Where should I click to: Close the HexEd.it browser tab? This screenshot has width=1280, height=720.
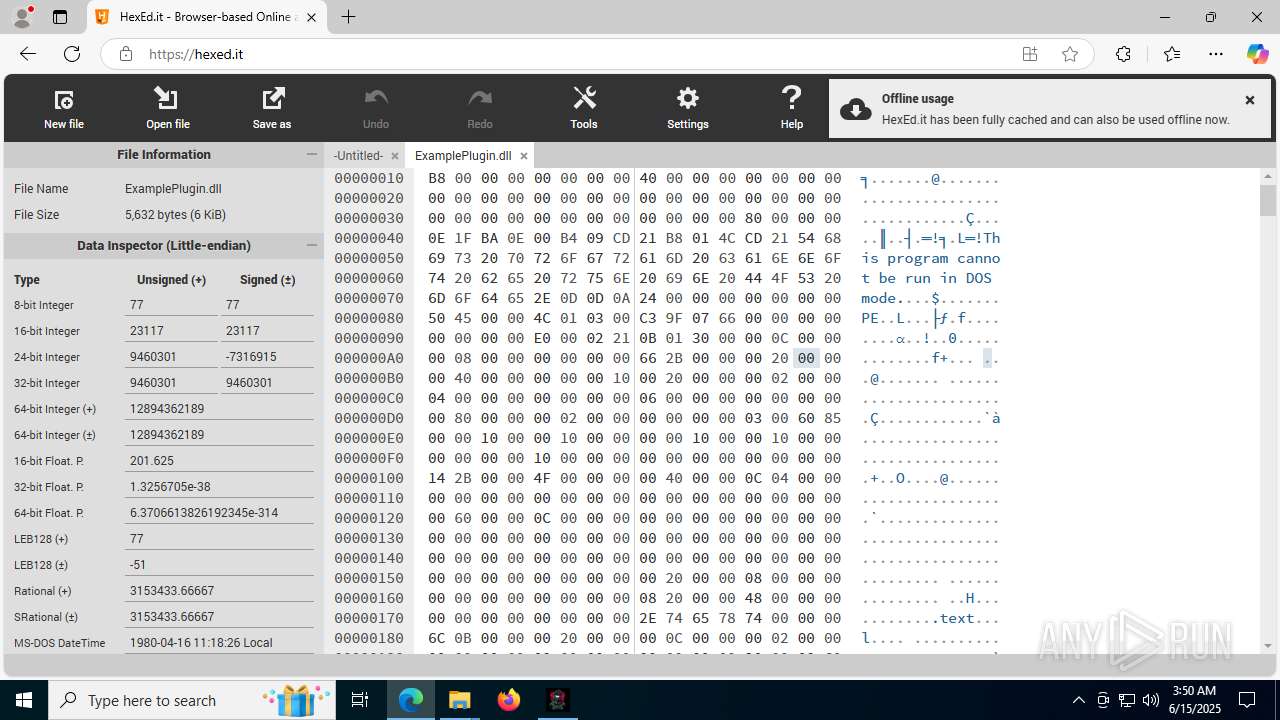312,17
